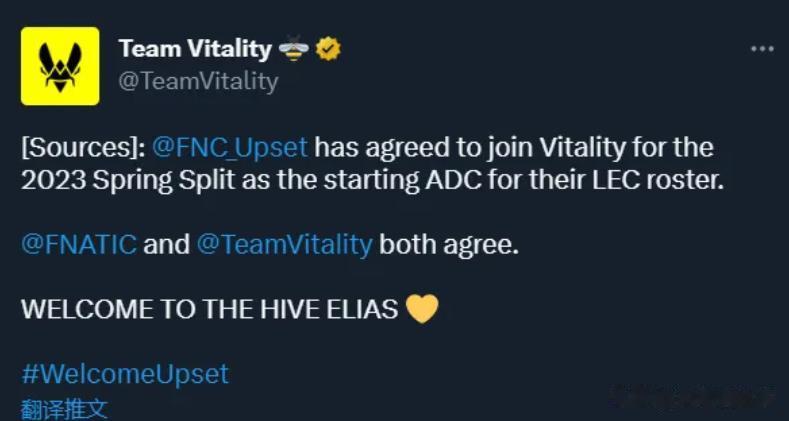Click the "WELCOME TO THE HIVE ELIAS" line
The height and width of the screenshot is (421, 789).
click(x=209, y=309)
